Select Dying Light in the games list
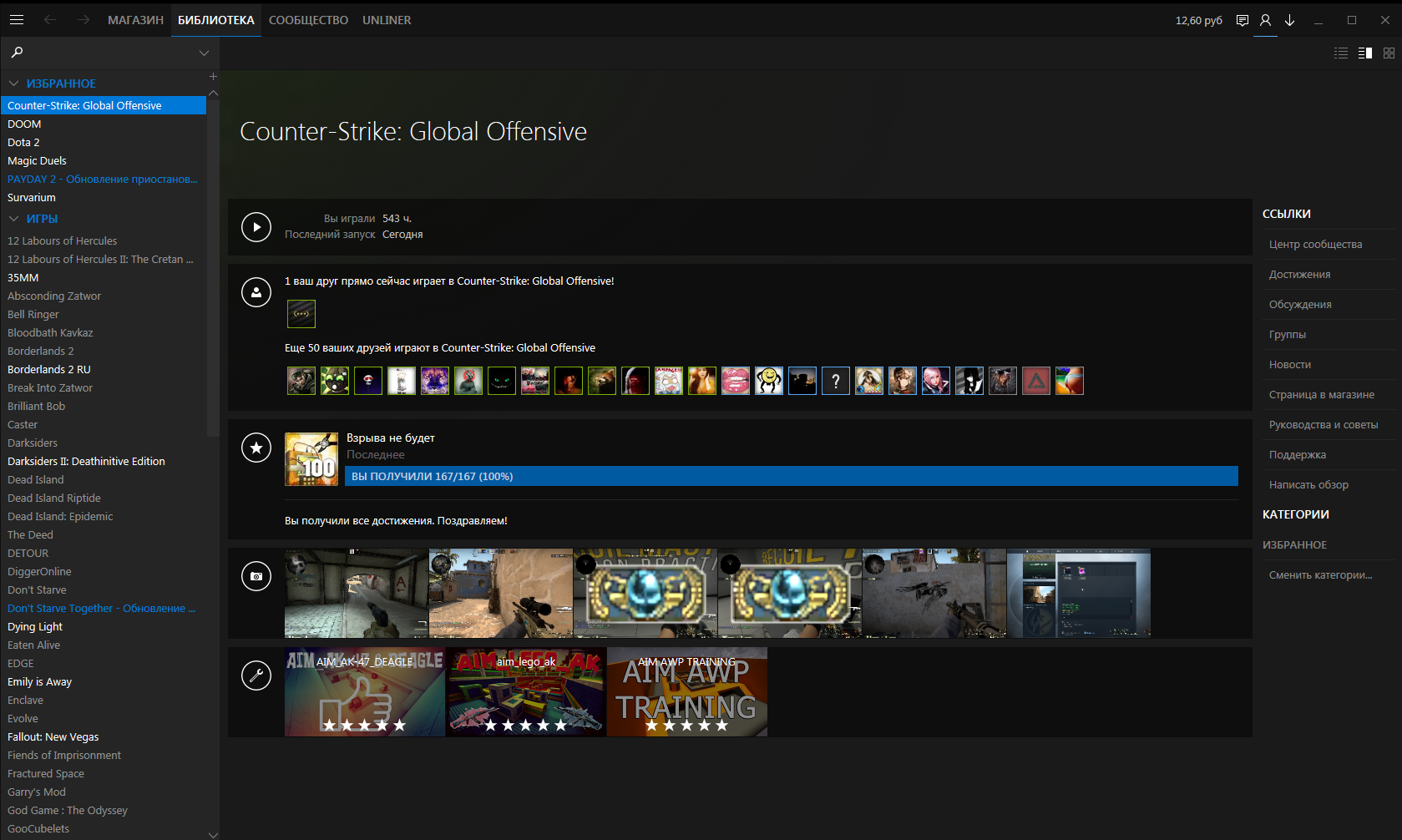This screenshot has width=1402, height=840. coord(104,626)
